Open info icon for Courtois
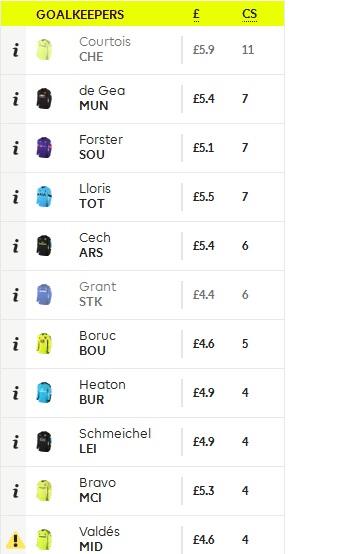The width and height of the screenshot is (360, 554). [16, 50]
